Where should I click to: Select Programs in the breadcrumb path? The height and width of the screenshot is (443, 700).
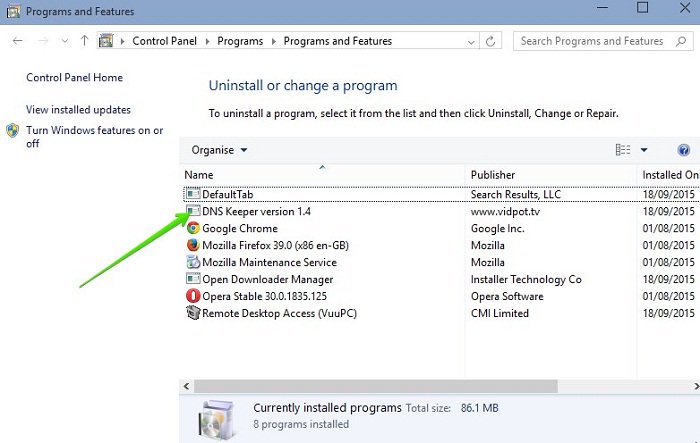pyautogui.click(x=240, y=41)
